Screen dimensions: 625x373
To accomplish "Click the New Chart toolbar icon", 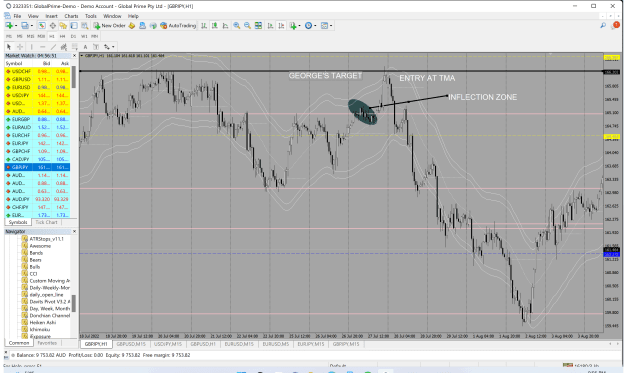I will (x=9, y=26).
